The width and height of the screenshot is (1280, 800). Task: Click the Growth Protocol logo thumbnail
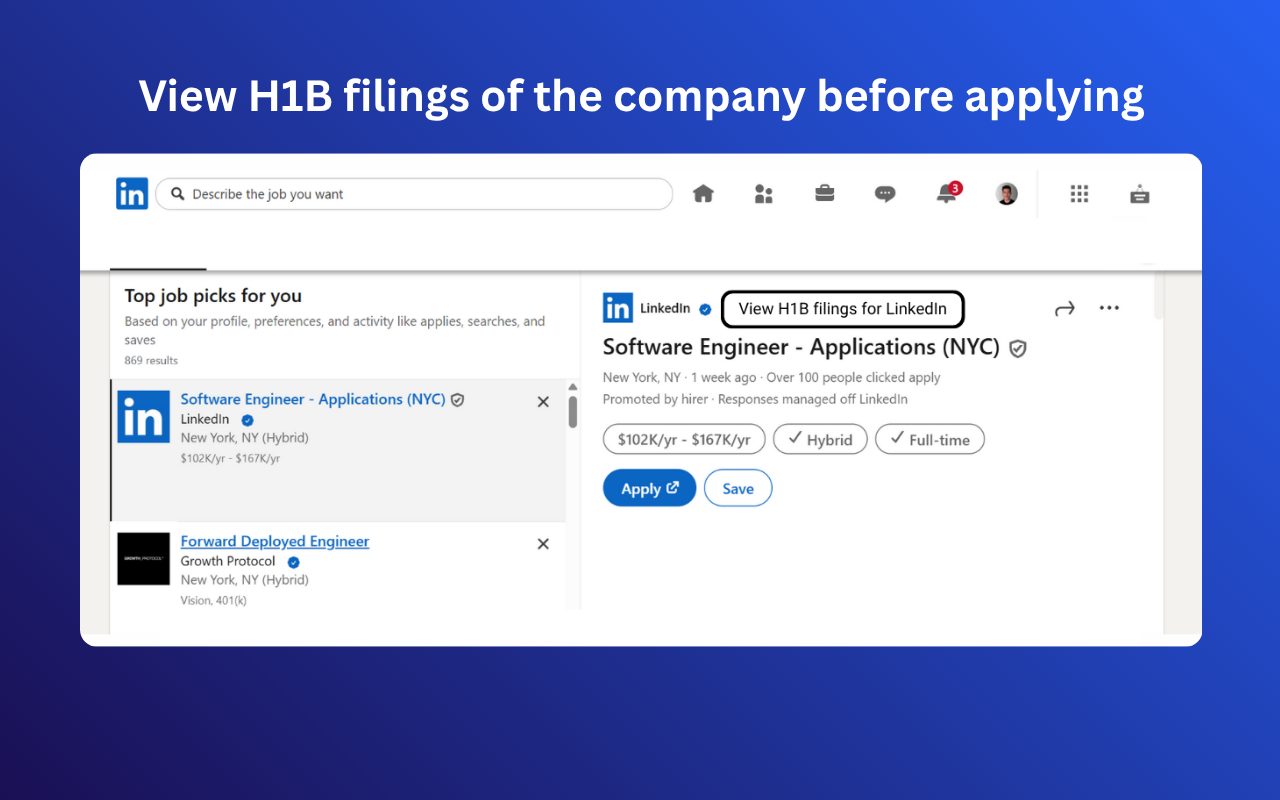[143, 559]
